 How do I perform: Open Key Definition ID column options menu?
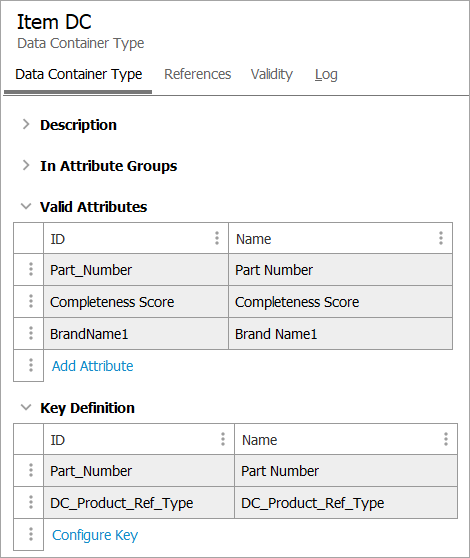tap(223, 439)
